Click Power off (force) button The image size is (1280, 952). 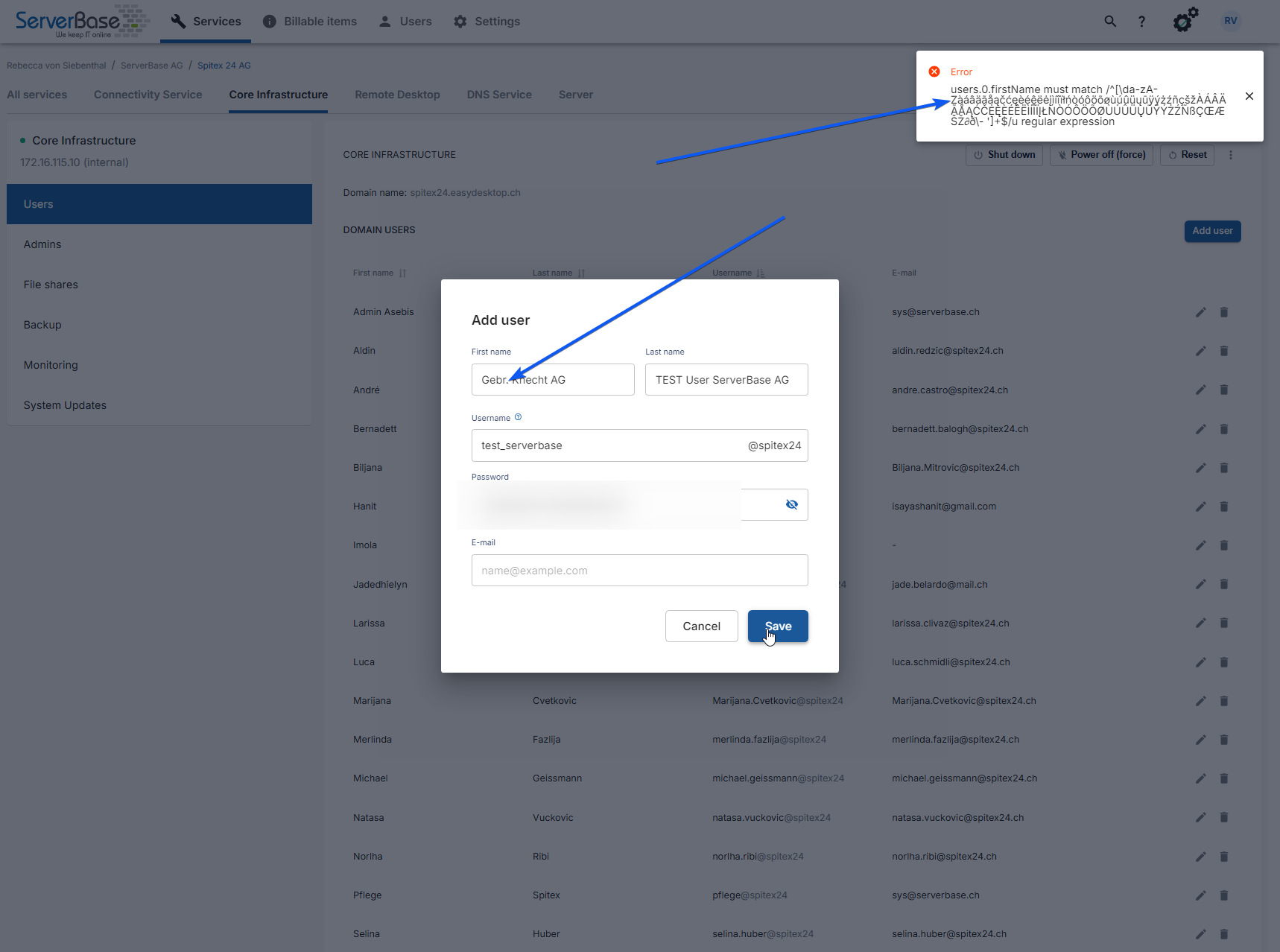tap(1101, 155)
